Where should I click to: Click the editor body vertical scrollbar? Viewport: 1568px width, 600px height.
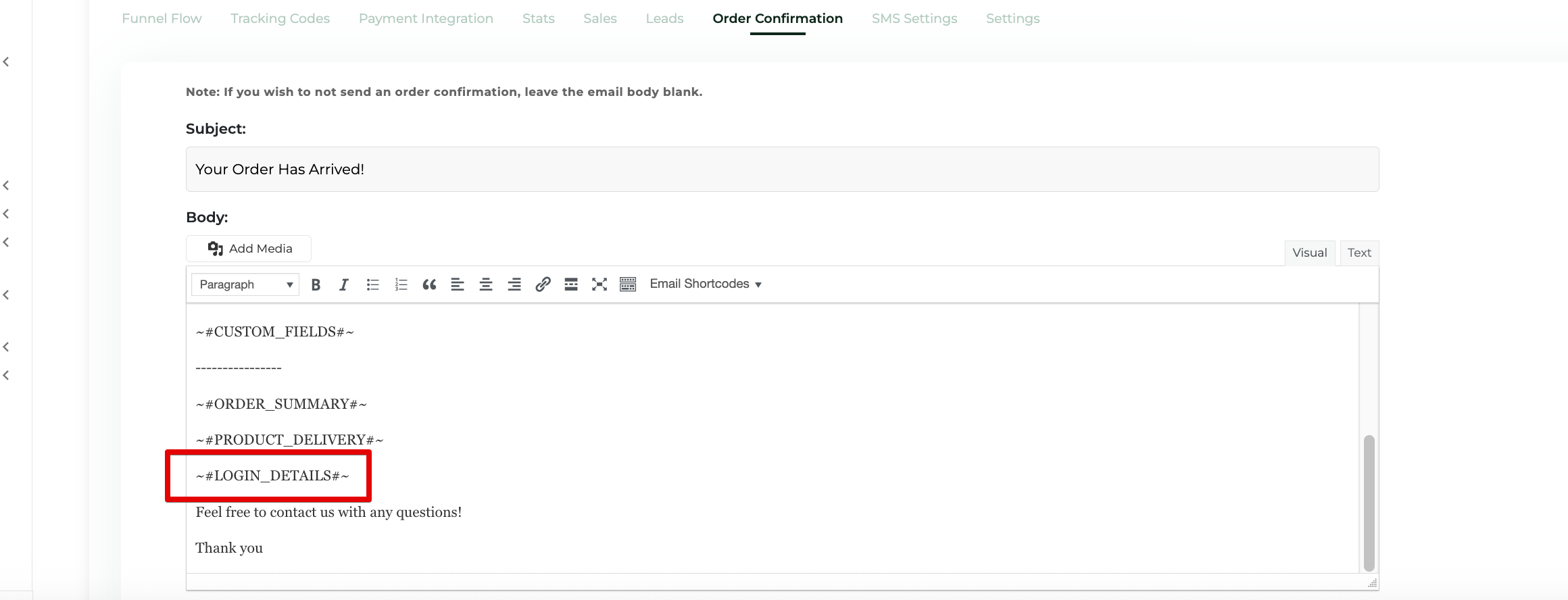coord(1369,503)
